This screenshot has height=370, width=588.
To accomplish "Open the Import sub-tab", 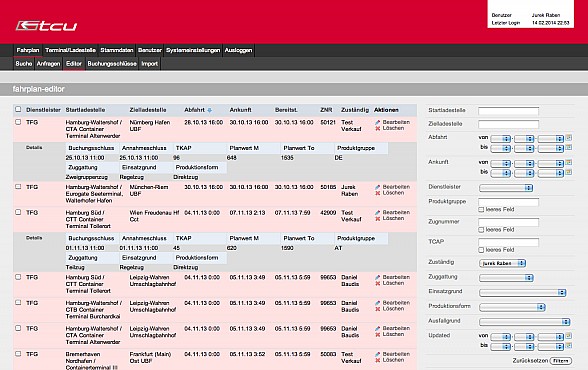I will 149,64.
